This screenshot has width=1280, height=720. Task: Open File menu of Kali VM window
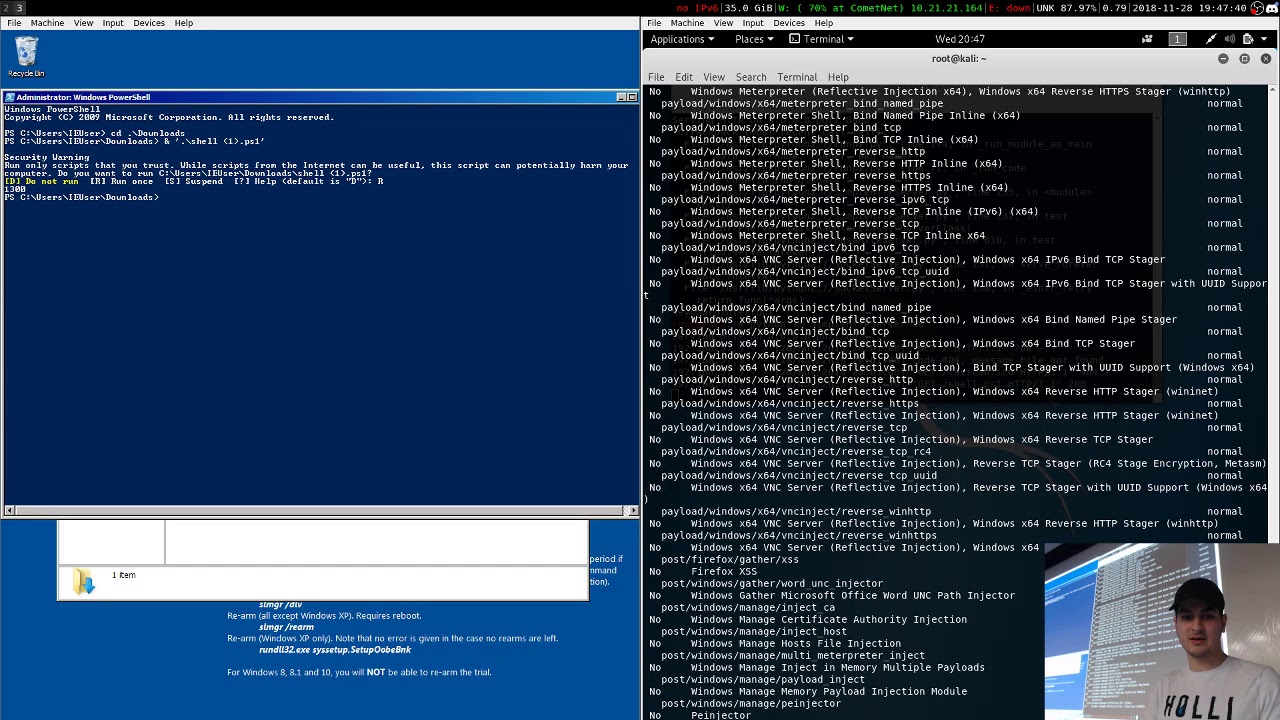coord(654,22)
